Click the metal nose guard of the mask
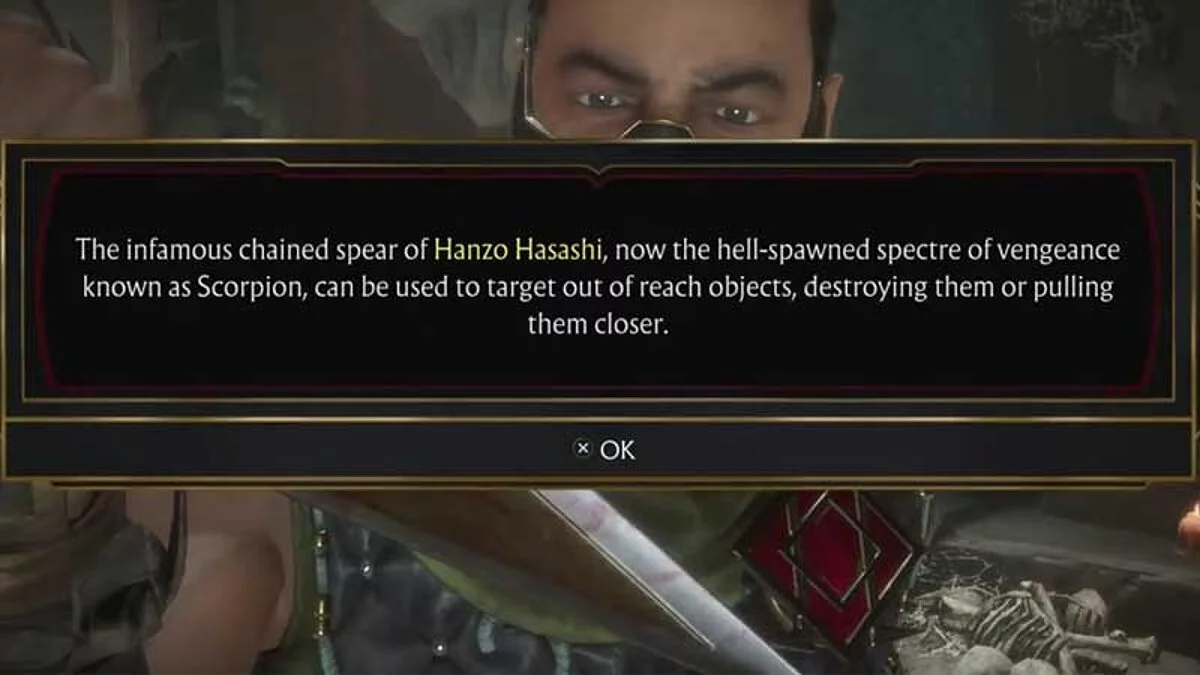Image resolution: width=1200 pixels, height=675 pixels. pos(657,127)
